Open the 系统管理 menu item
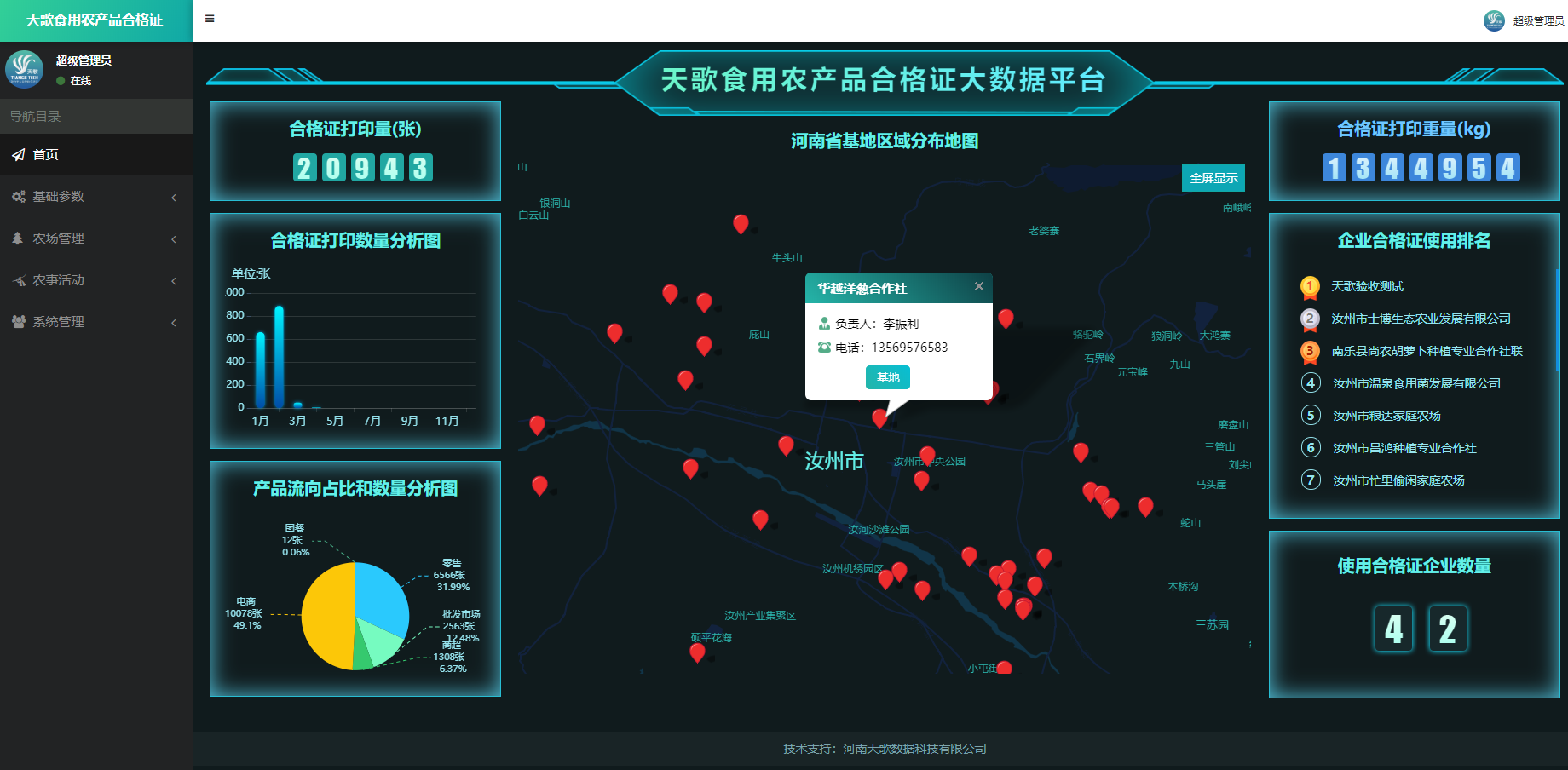1568x770 pixels. click(x=58, y=322)
